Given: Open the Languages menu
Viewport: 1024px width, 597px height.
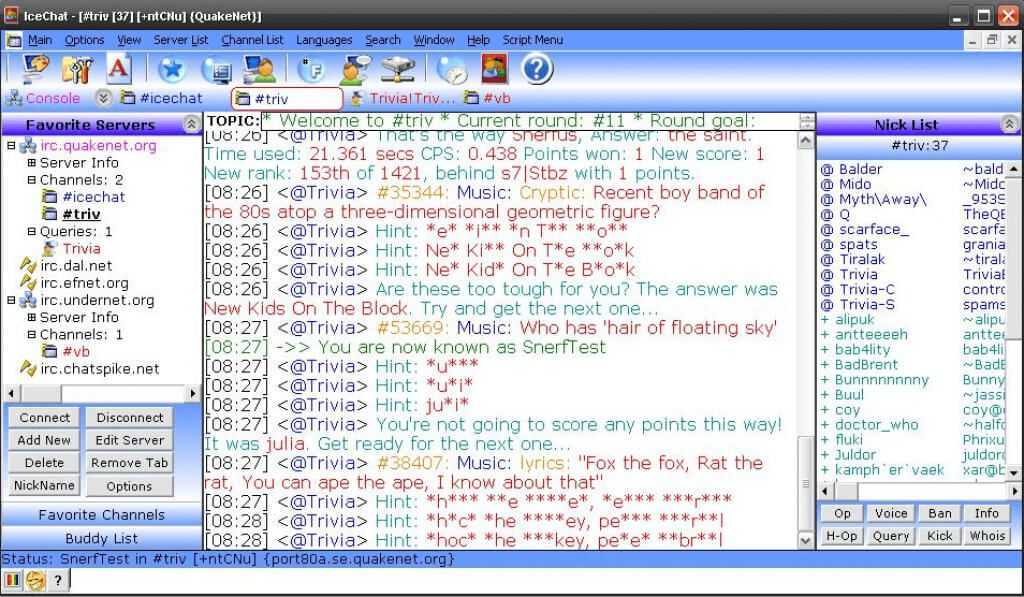Looking at the screenshot, I should 324,40.
